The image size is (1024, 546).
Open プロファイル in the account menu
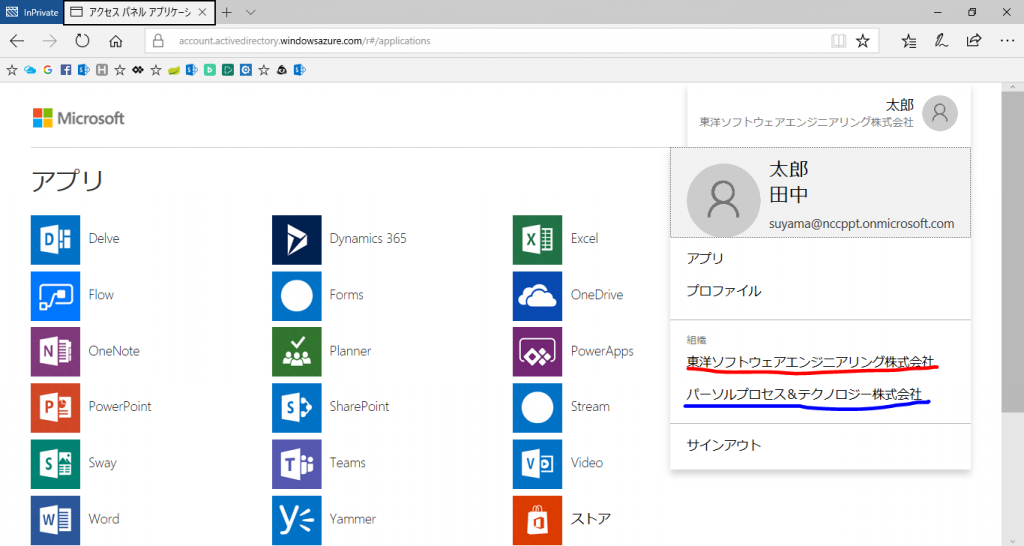tap(724, 291)
